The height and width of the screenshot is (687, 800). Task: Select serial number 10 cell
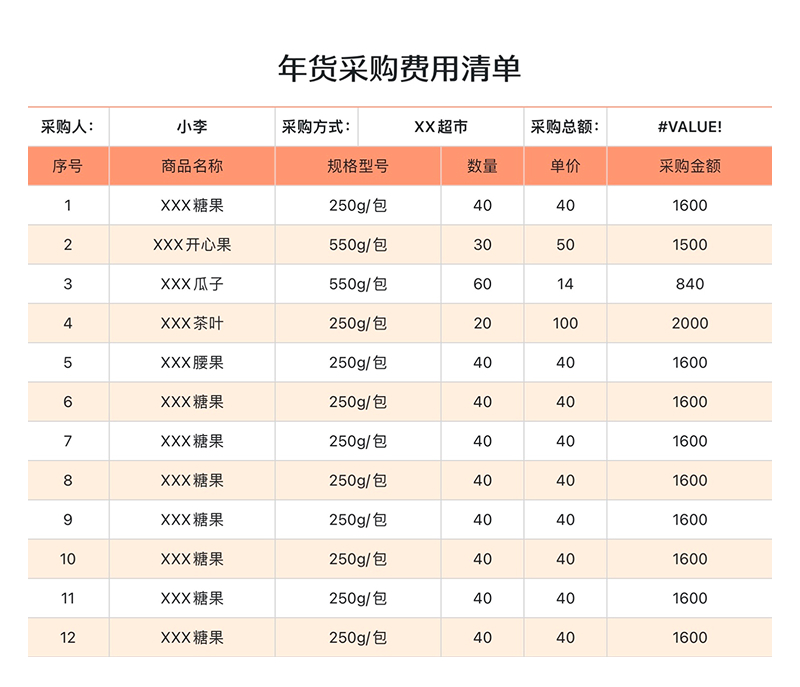pos(68,559)
